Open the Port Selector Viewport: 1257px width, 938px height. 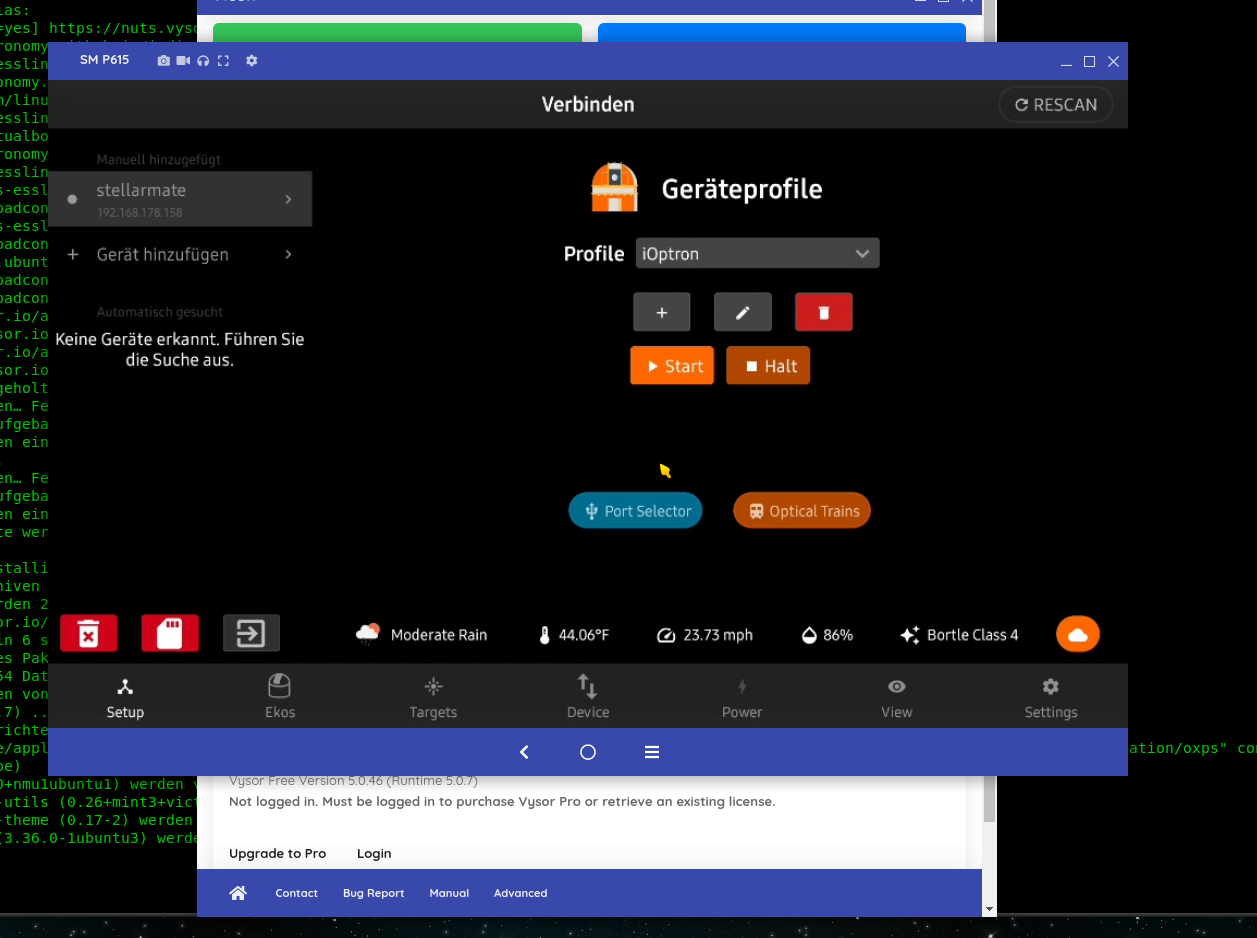pyautogui.click(x=636, y=511)
